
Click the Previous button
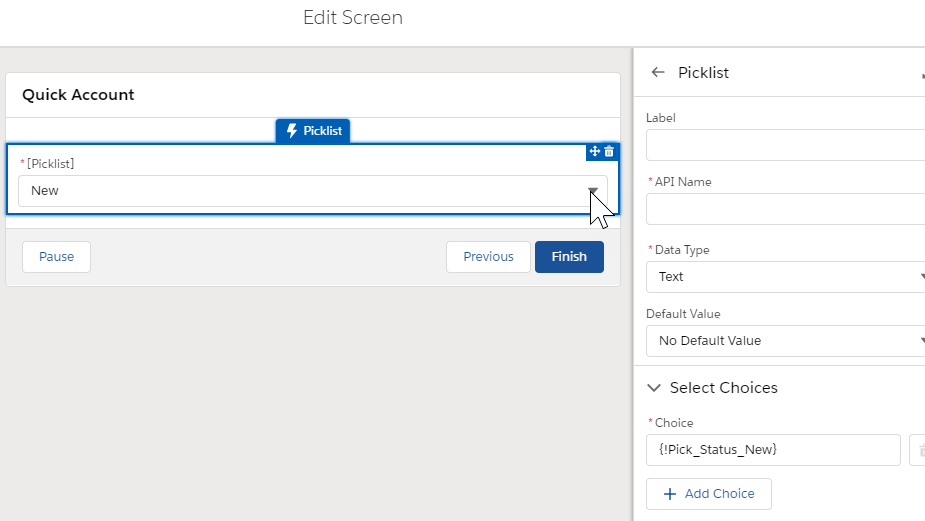488,257
